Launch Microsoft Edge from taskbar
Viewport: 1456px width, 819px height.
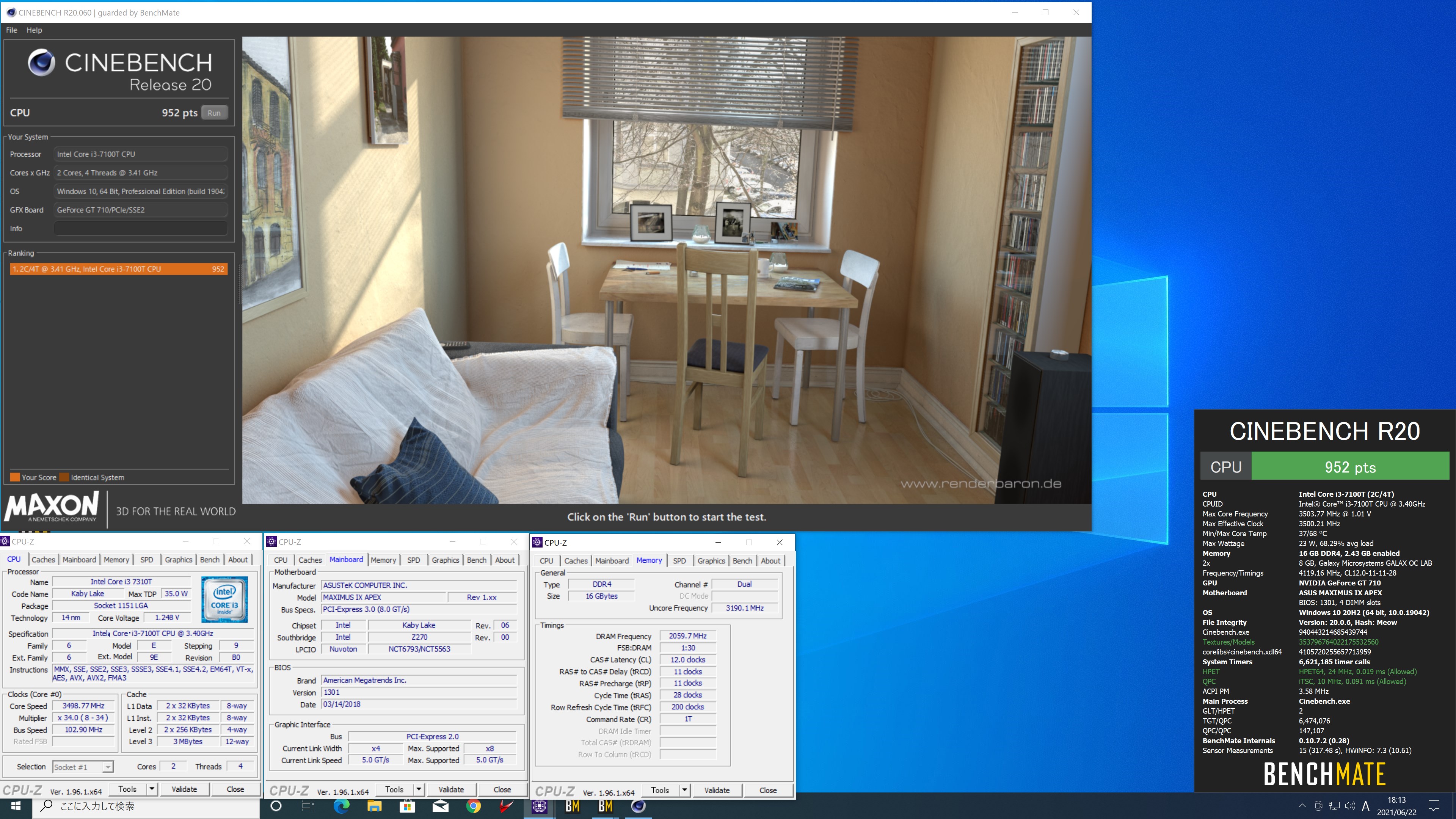click(341, 806)
